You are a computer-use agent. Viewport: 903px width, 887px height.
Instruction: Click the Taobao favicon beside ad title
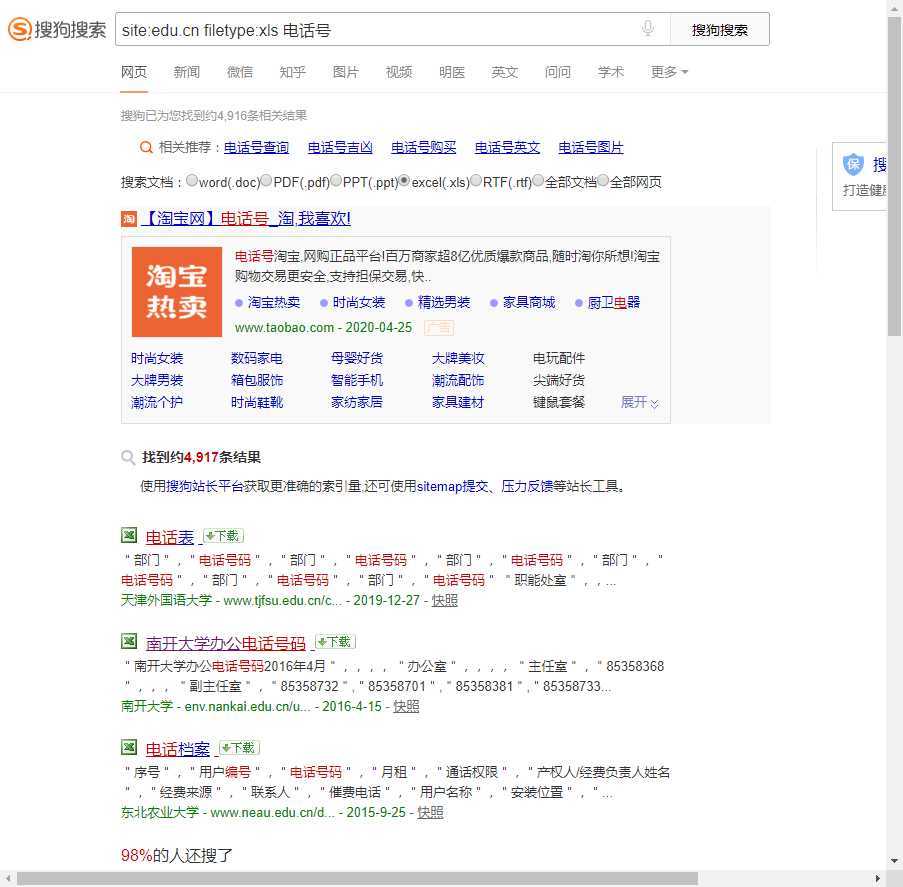128,219
